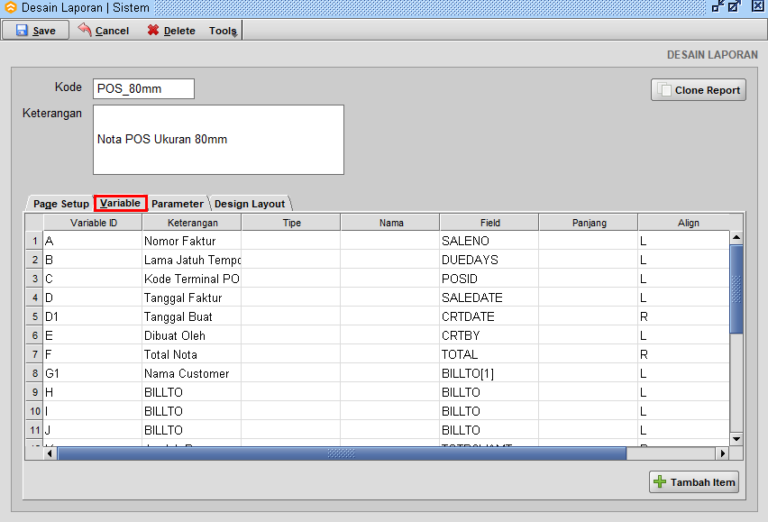Click into the Keterangan text area
The height and width of the screenshot is (522, 768).
coord(218,140)
